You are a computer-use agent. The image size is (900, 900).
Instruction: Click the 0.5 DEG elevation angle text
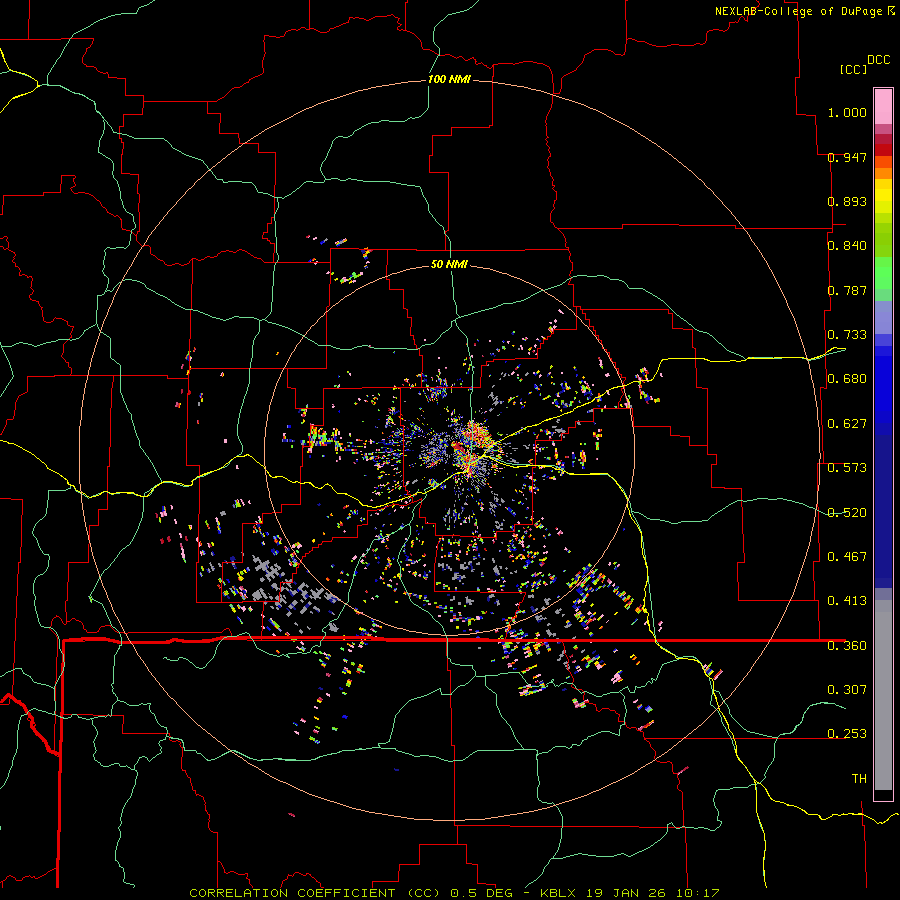[482, 893]
